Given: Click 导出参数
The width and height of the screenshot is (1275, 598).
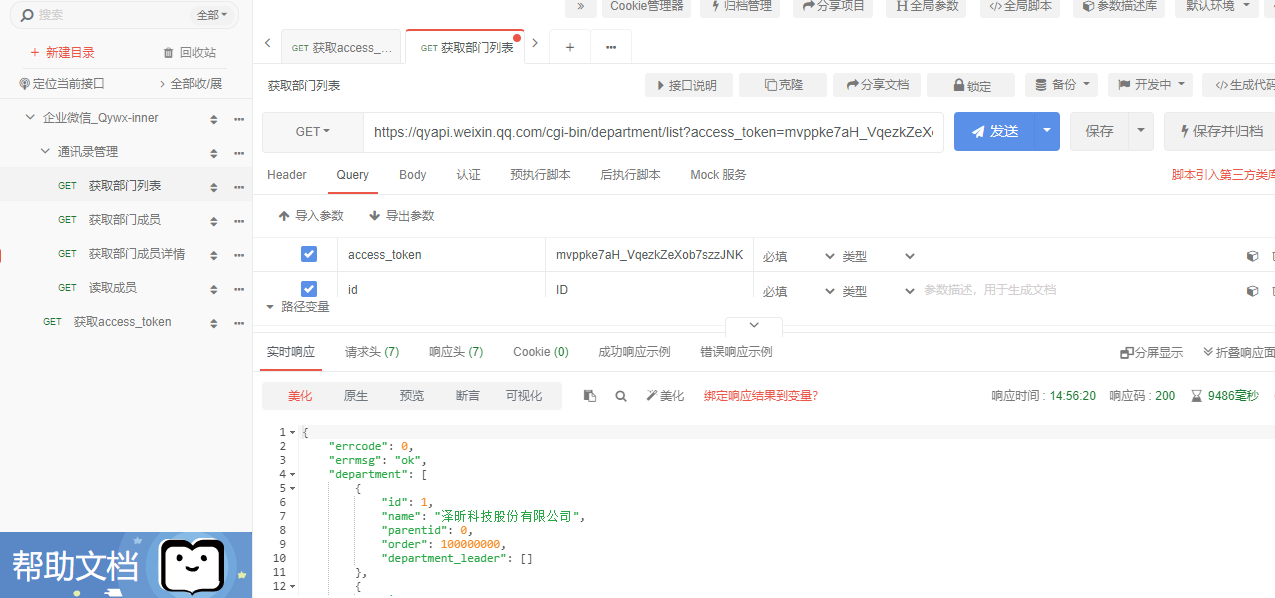Looking at the screenshot, I should tap(402, 216).
